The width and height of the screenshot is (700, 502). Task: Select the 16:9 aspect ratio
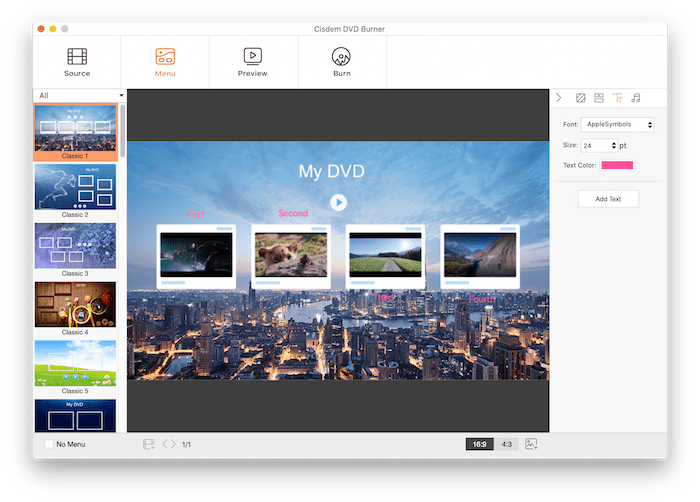click(480, 444)
